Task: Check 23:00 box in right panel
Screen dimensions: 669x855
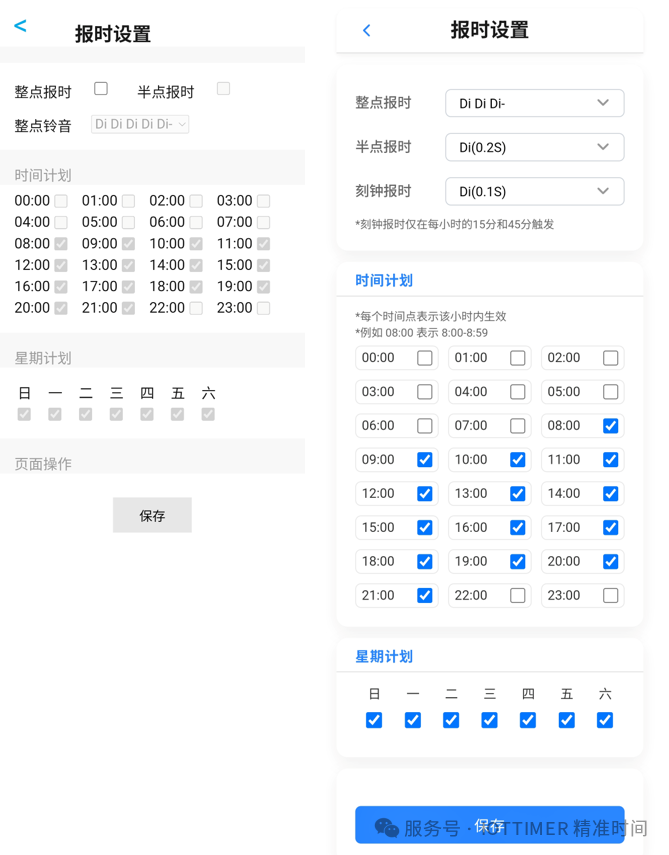Action: click(x=611, y=595)
